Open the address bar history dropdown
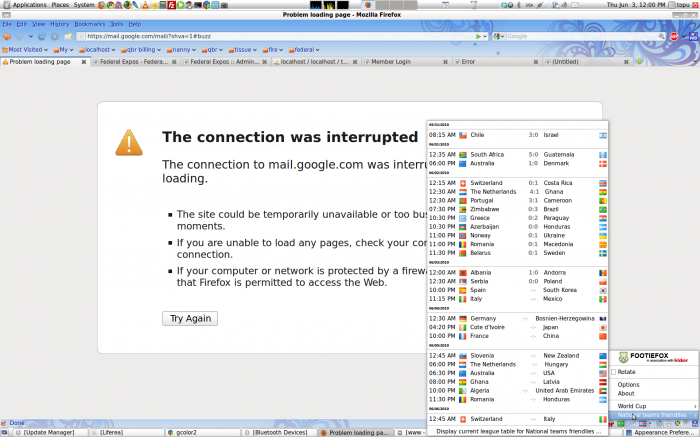700x437 pixels. tap(485, 37)
